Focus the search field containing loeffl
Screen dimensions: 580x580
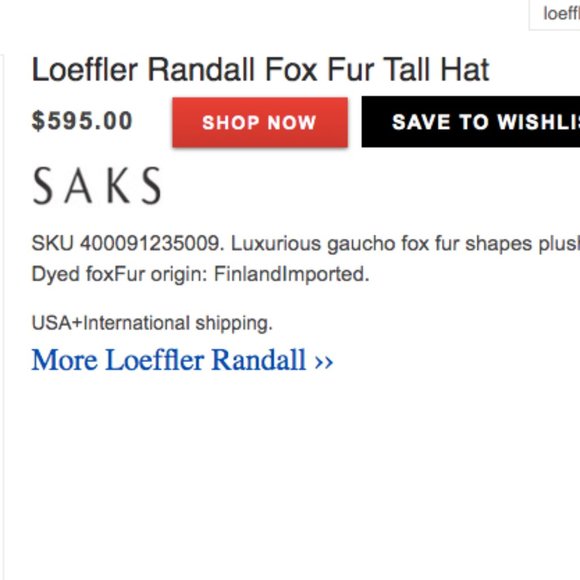click(555, 15)
